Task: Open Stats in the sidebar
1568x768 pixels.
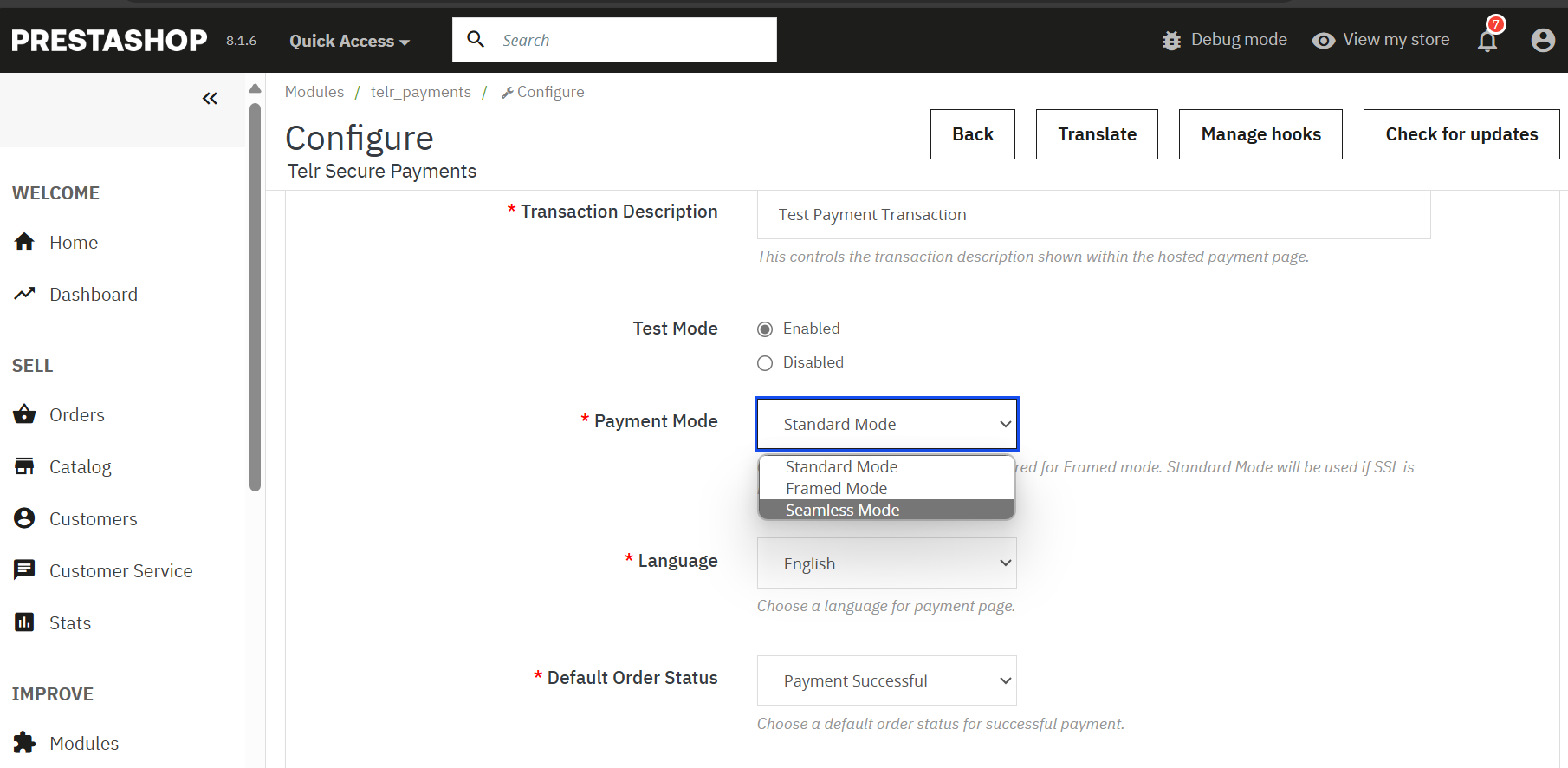Action: (70, 623)
